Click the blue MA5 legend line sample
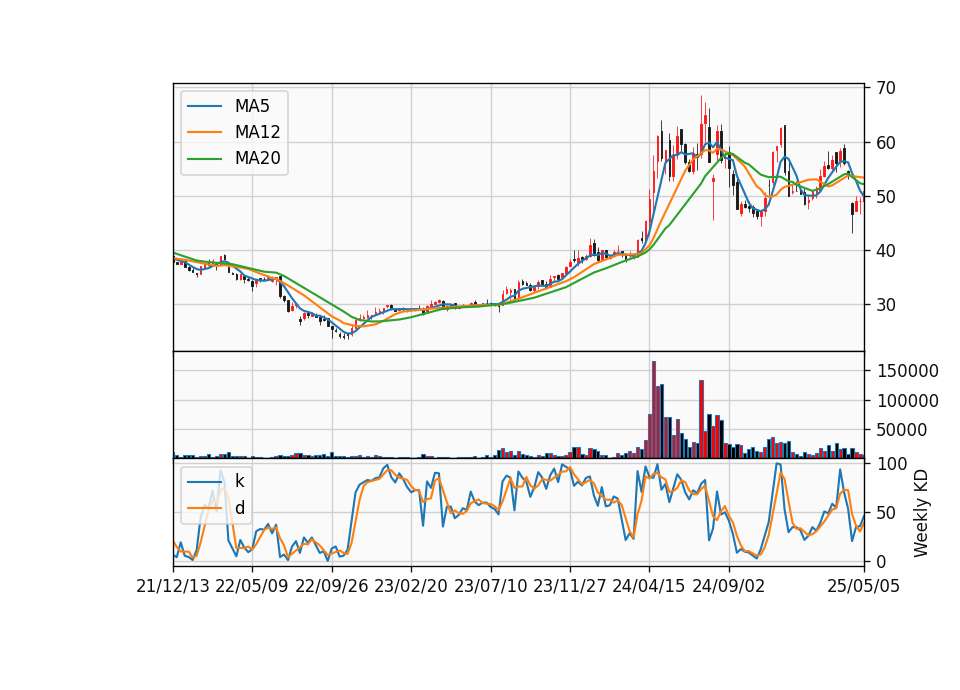Viewport: 960px width, 690px height. pyautogui.click(x=204, y=106)
